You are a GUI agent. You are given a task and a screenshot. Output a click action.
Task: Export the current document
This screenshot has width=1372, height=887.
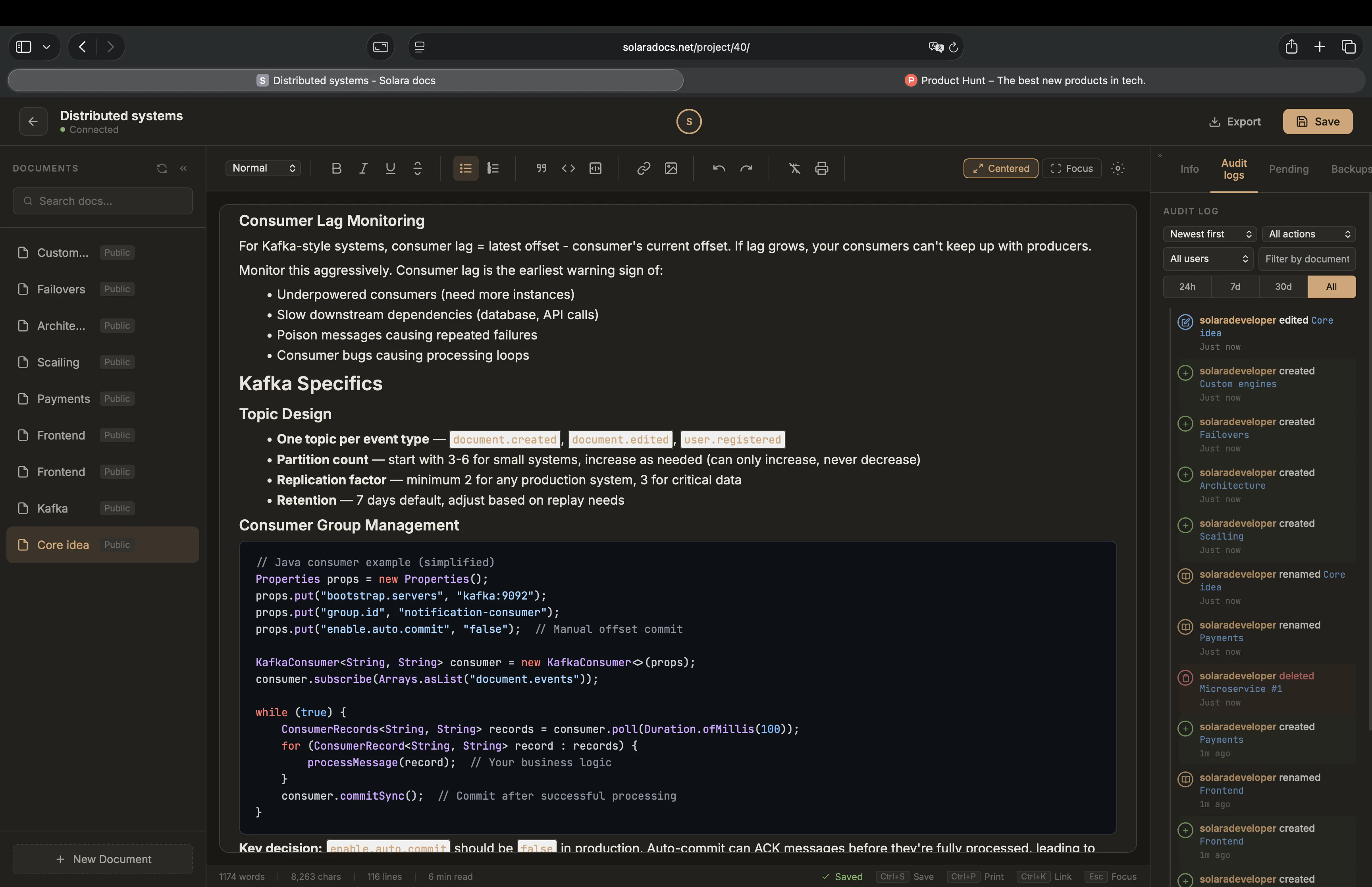[1235, 121]
